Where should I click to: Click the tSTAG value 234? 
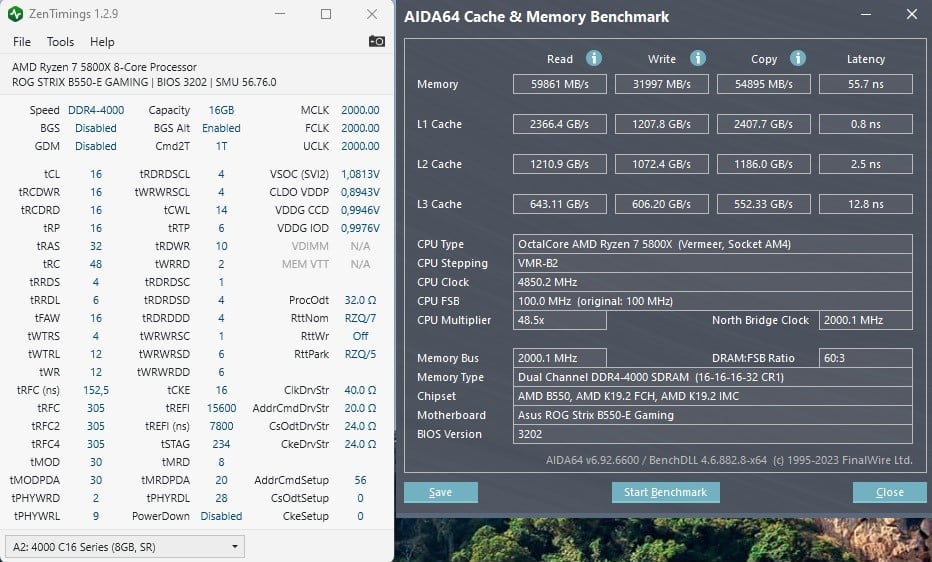[221, 444]
